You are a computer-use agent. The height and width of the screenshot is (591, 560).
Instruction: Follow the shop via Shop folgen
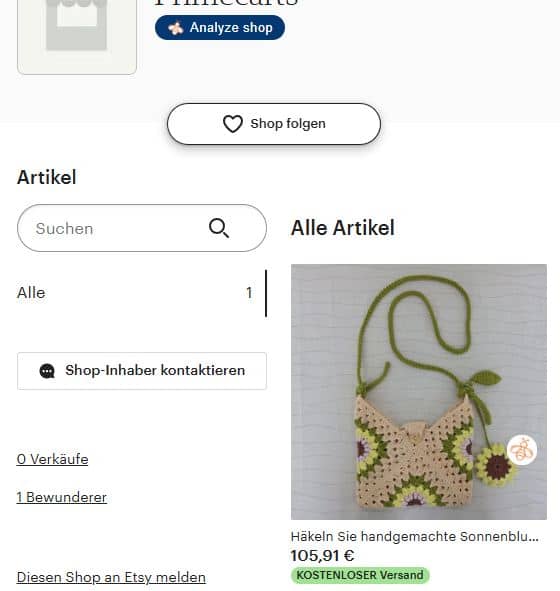click(x=274, y=124)
